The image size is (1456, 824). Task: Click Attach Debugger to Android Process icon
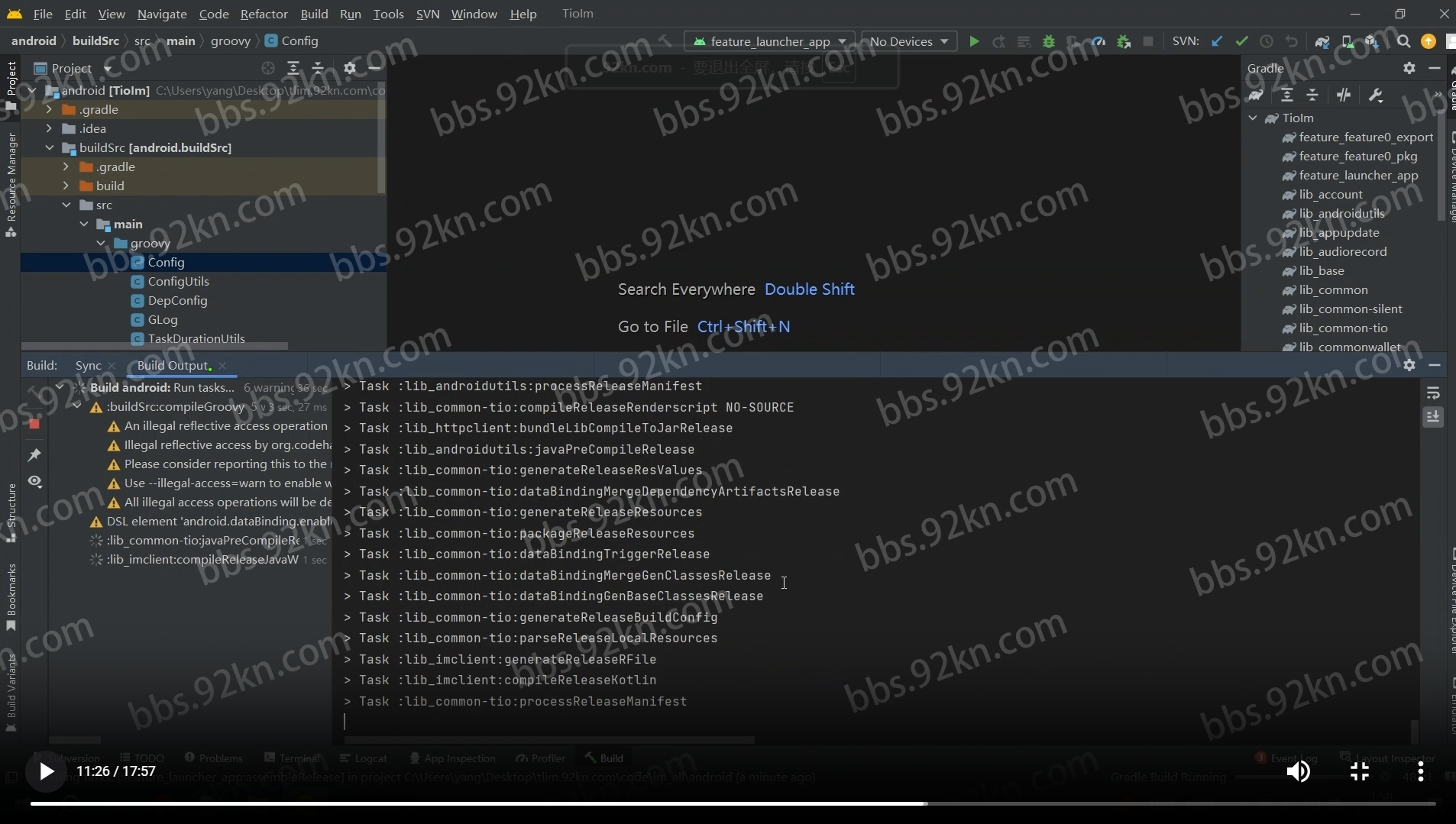(1124, 41)
